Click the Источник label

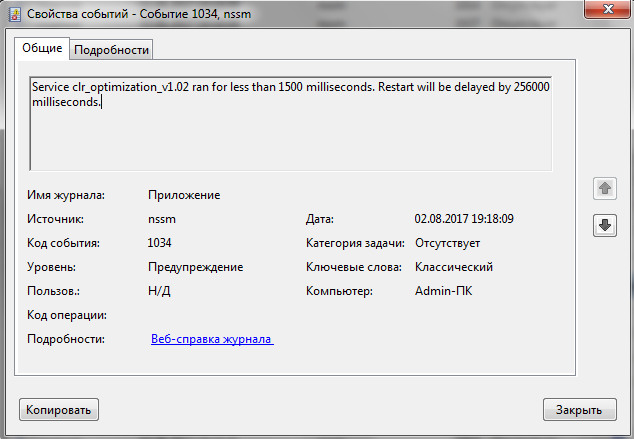click(x=55, y=219)
